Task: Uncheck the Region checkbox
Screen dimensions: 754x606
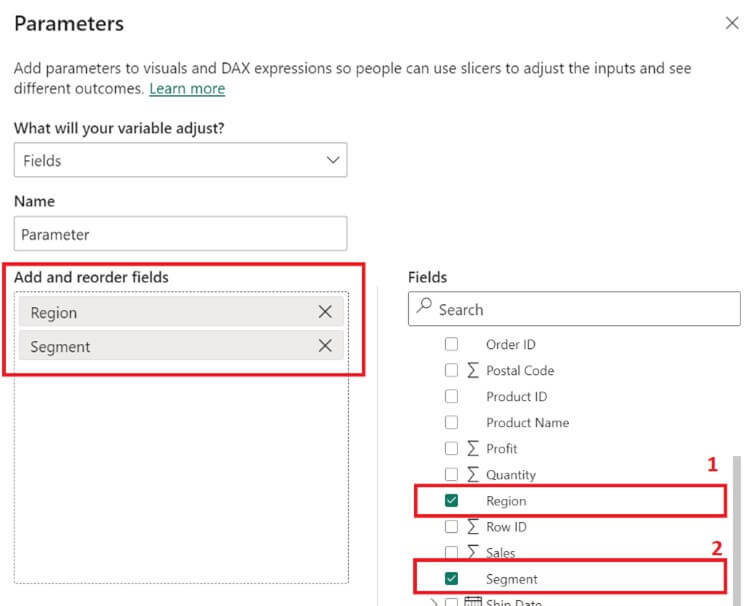Action: 451,501
